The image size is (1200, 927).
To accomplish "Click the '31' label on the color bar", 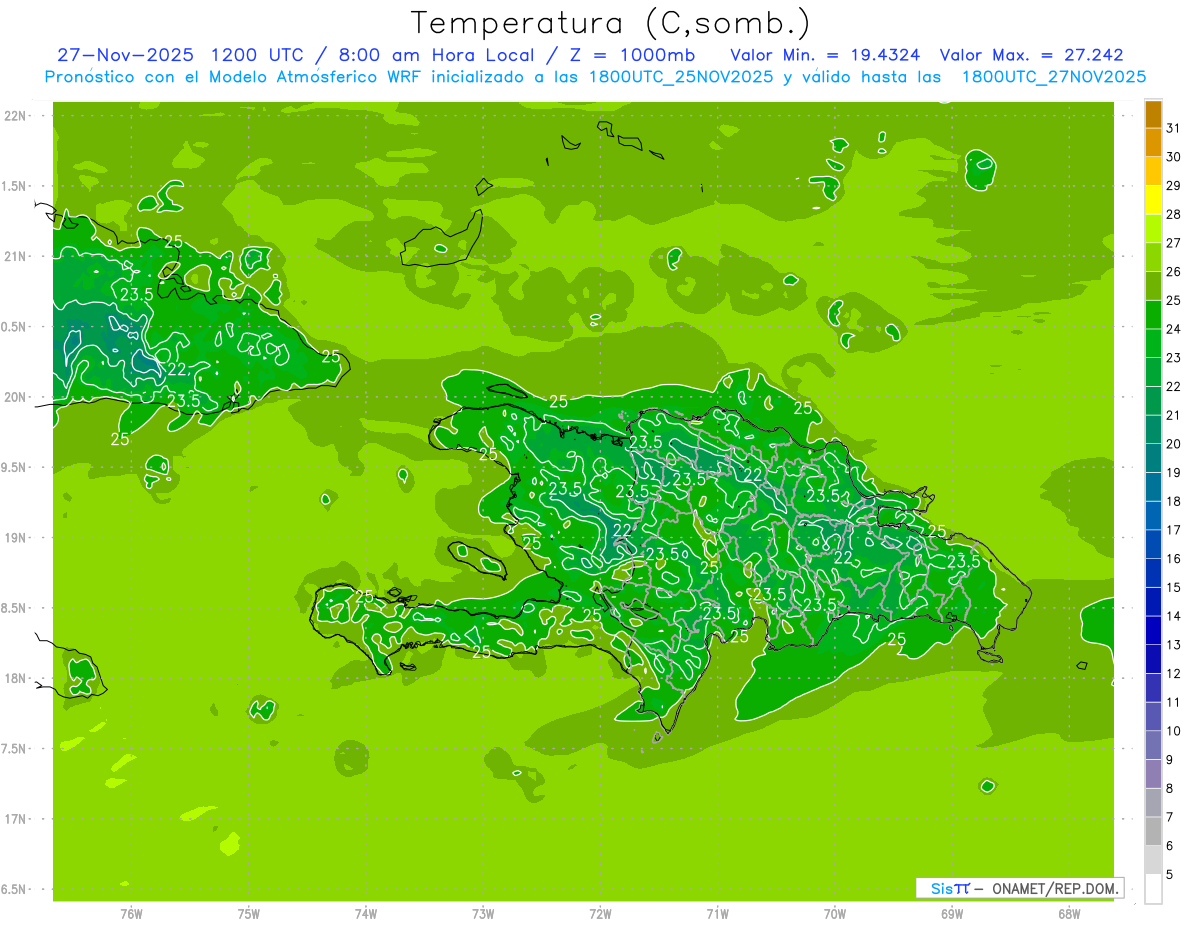I will tap(1174, 128).
